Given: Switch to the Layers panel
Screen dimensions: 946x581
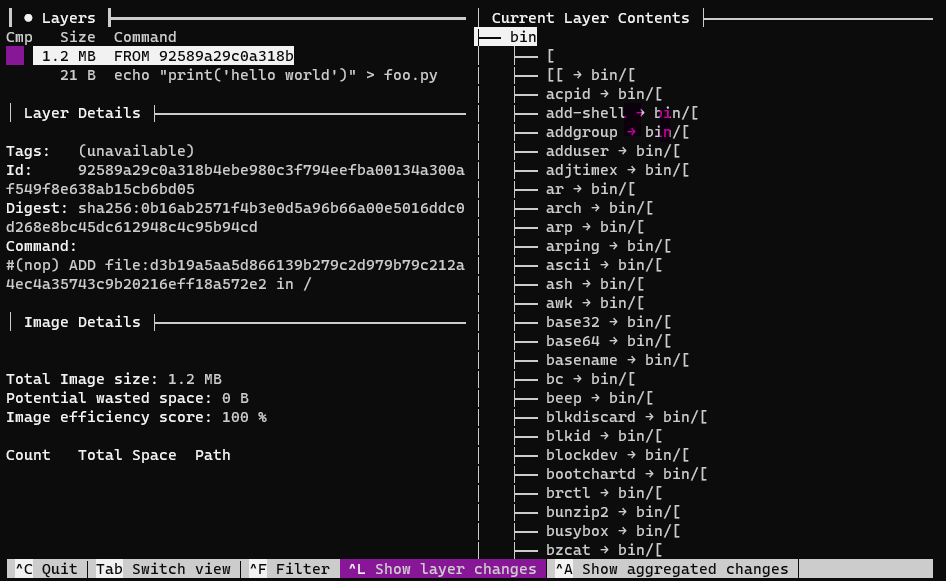Looking at the screenshot, I should pos(68,17).
